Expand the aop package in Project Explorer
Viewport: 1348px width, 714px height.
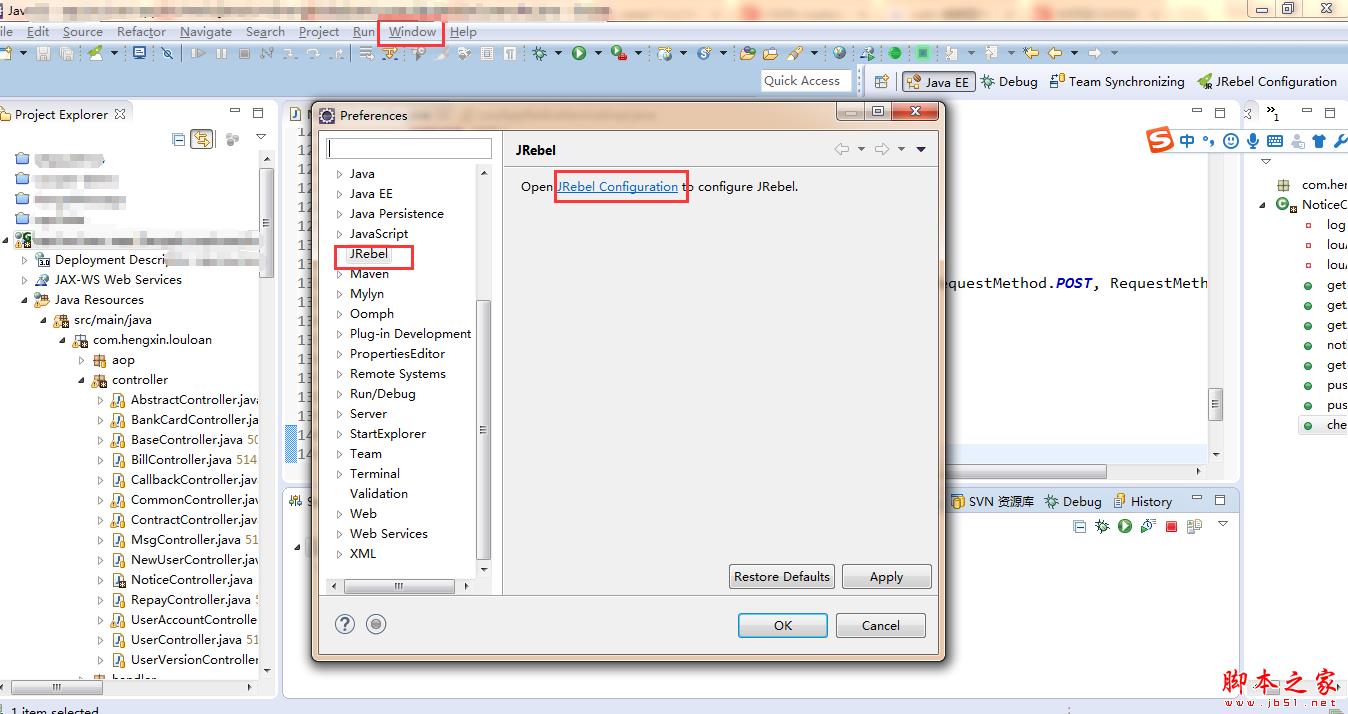click(x=82, y=360)
